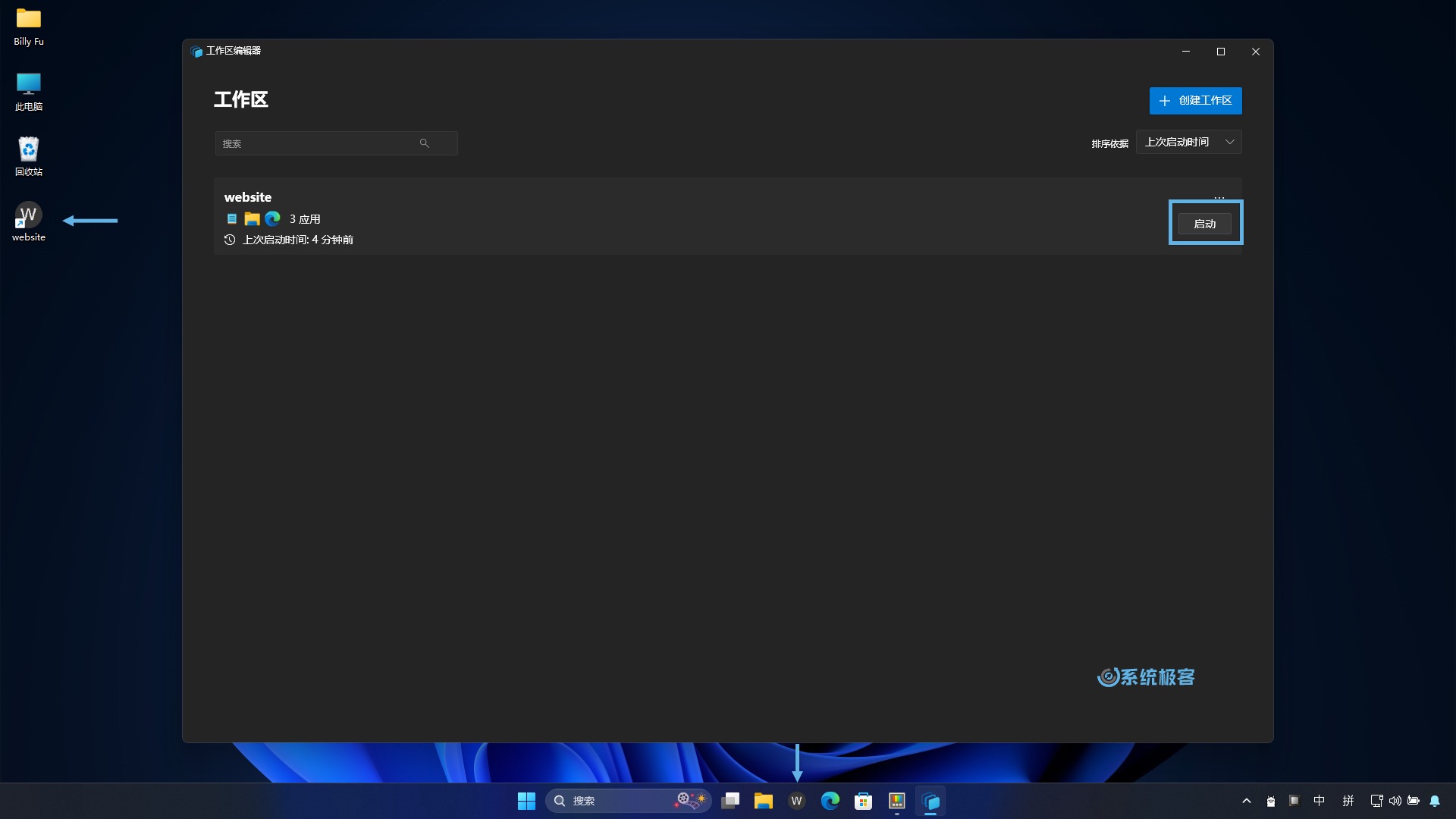The image size is (1456, 819).
Task: Open the Windows Start menu
Action: (x=526, y=801)
